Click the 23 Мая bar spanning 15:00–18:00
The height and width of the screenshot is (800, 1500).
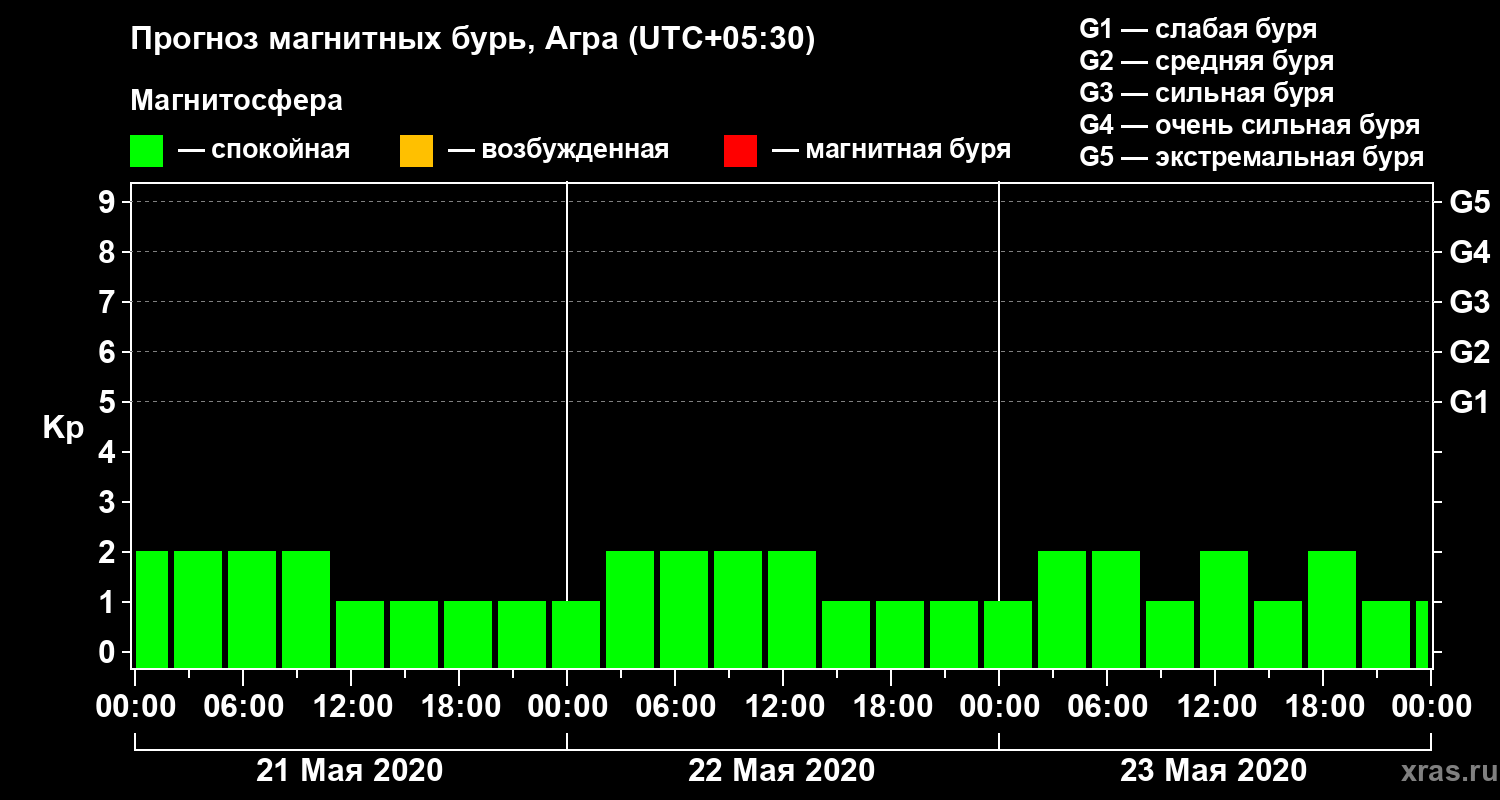(1278, 634)
